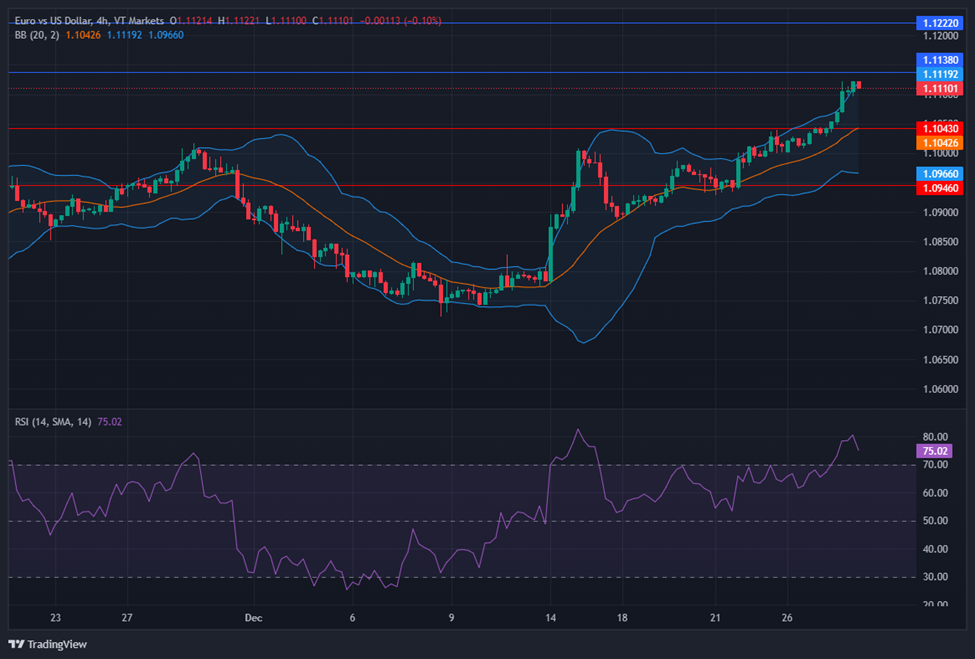Click the 1.09660 lower band price label
Screen dimensions: 975x659
point(938,173)
